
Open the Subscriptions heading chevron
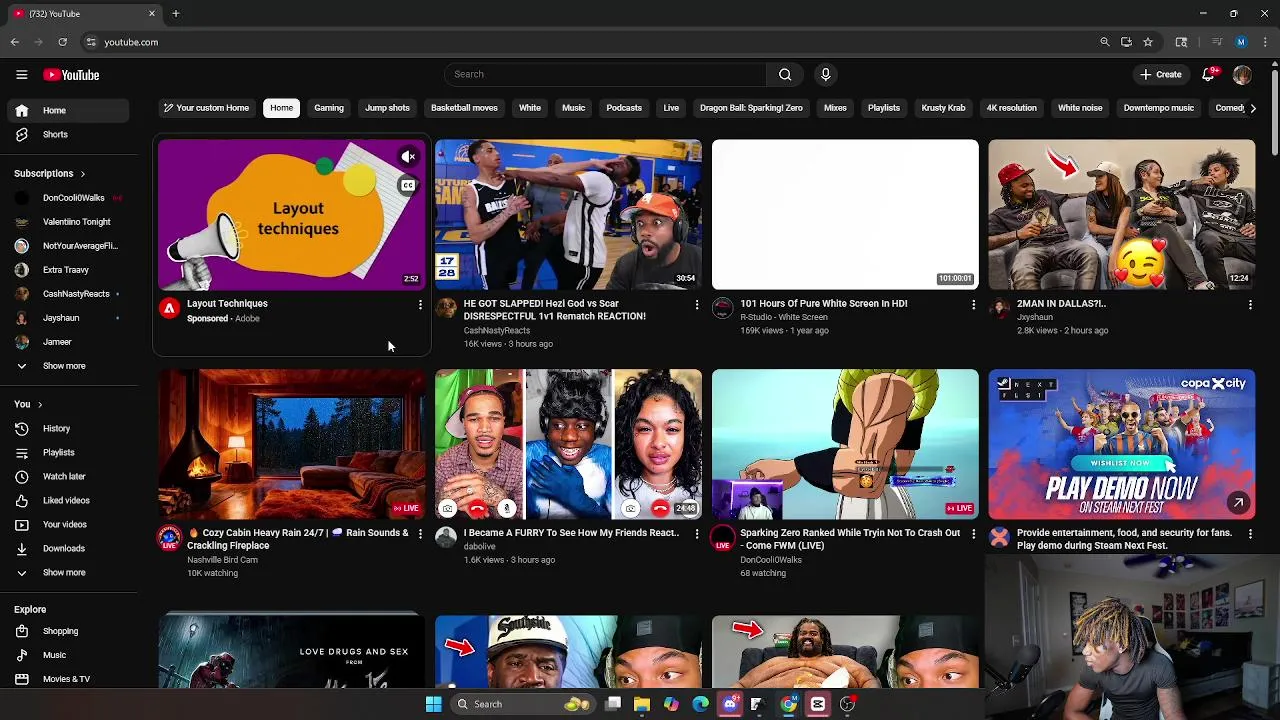coord(82,174)
